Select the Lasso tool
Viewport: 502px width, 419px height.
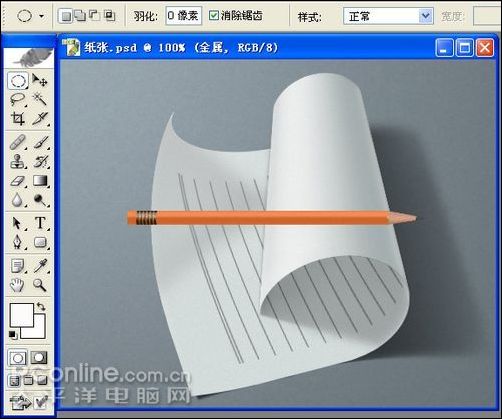click(18, 100)
